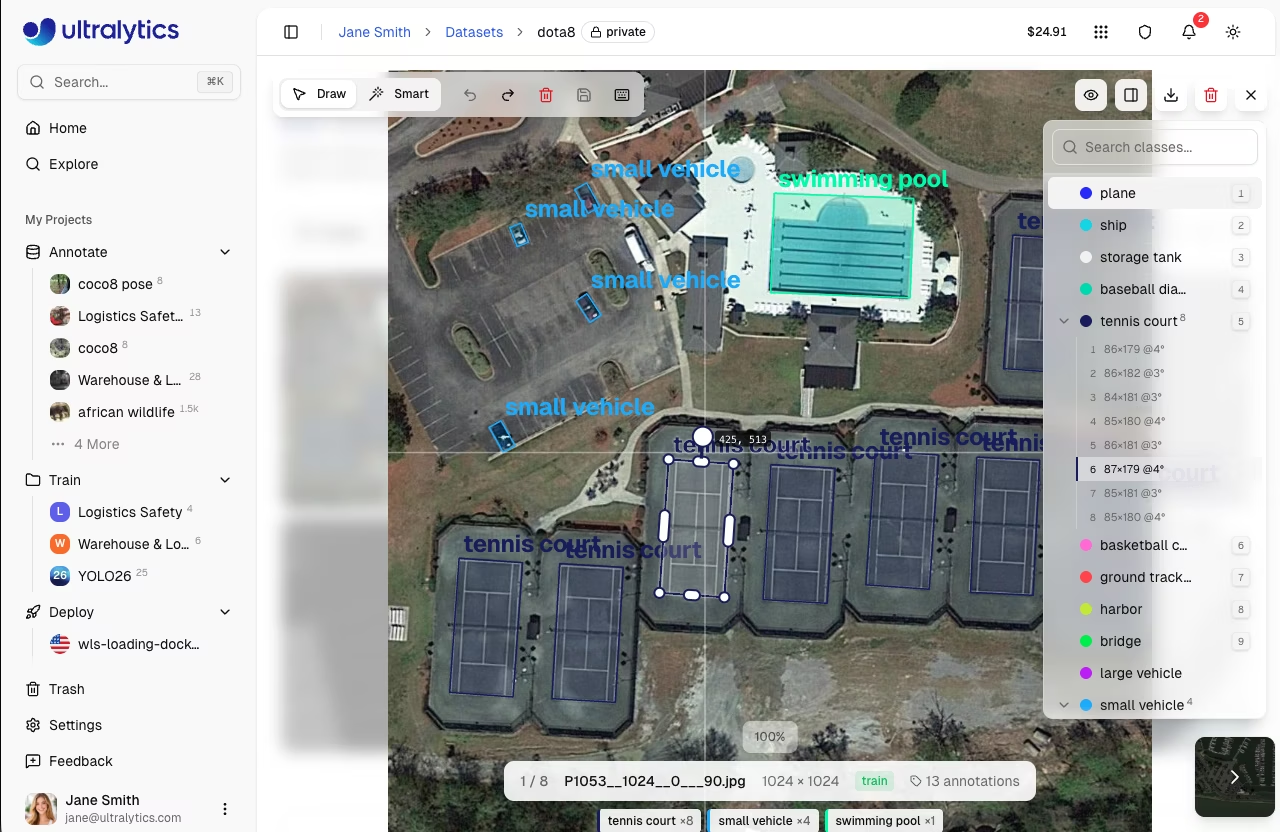Focus the Search classes input field

(x=1155, y=147)
